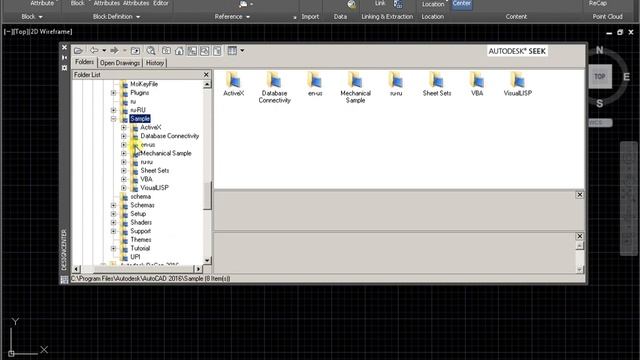This screenshot has height=360, width=640.
Task: Toggle the Preview pane button
Action: coord(204,51)
